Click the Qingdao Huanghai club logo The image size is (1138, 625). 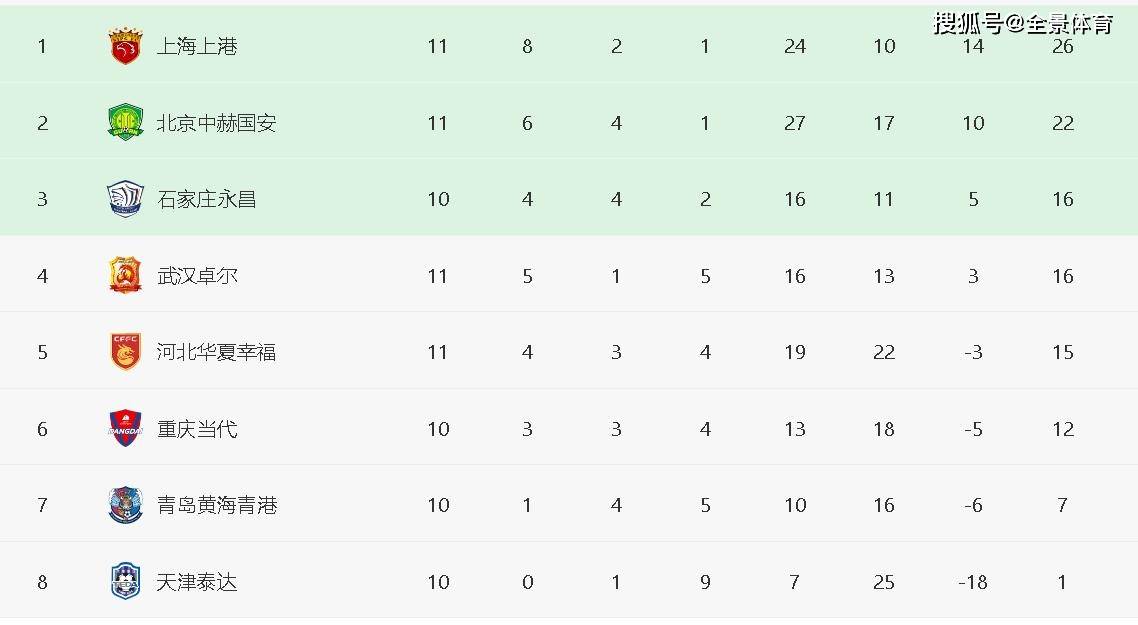[125, 505]
